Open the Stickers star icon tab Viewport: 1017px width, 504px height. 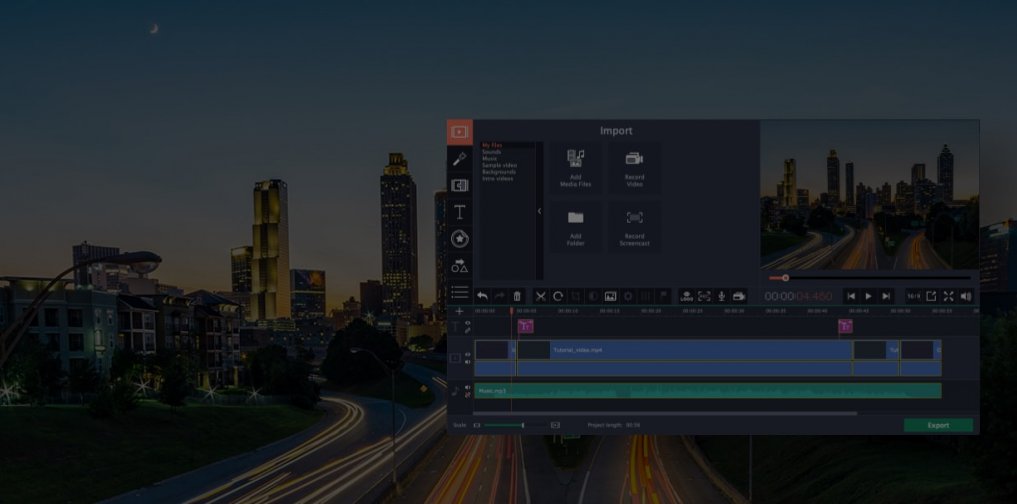click(x=459, y=239)
